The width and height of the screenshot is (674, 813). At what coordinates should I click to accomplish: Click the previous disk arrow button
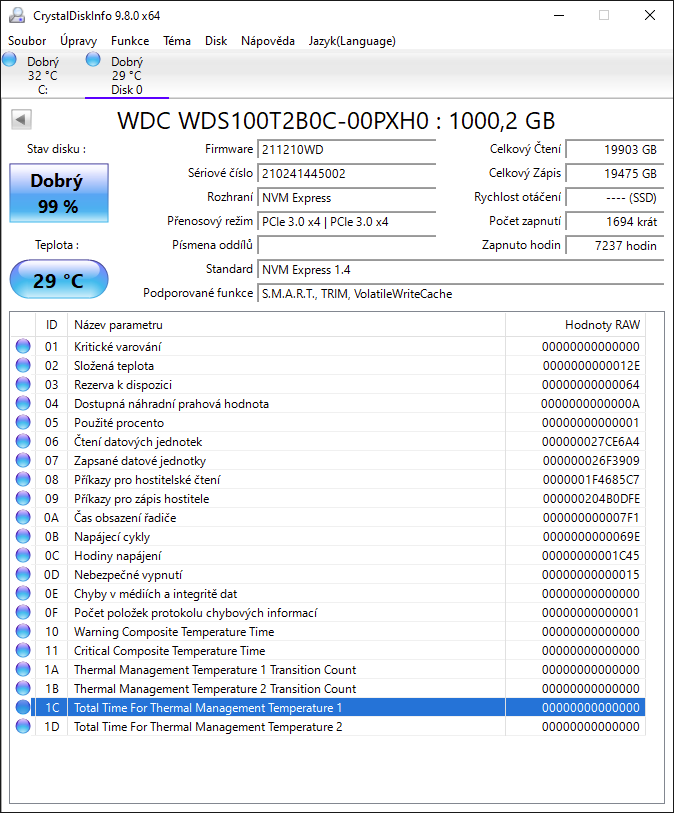(21, 120)
